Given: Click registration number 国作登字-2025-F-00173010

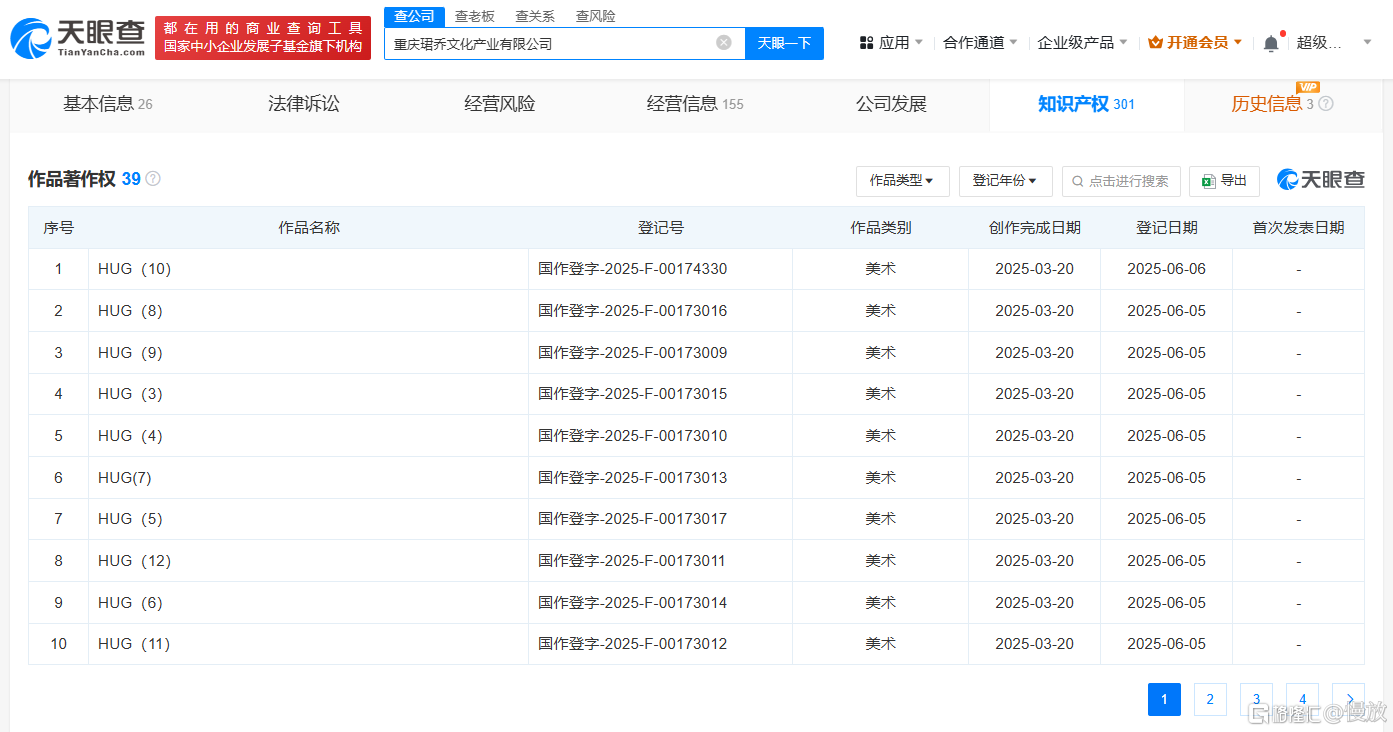Looking at the screenshot, I should (x=633, y=436).
